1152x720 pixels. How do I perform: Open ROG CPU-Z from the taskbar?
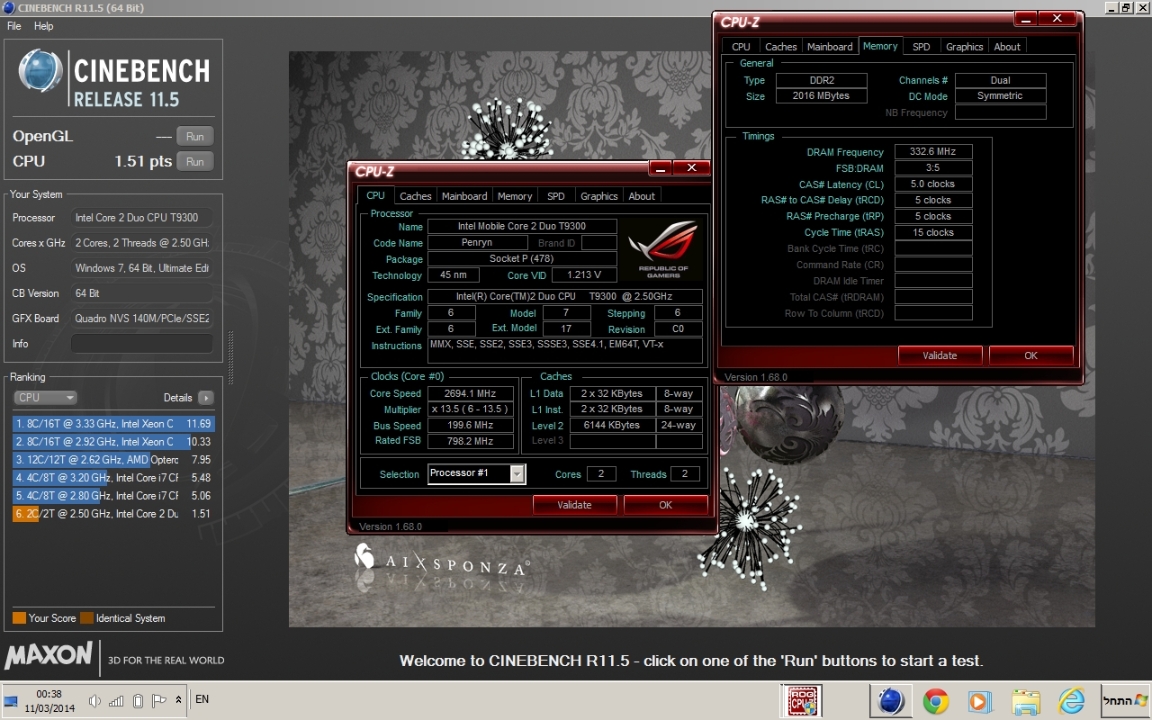(802, 701)
